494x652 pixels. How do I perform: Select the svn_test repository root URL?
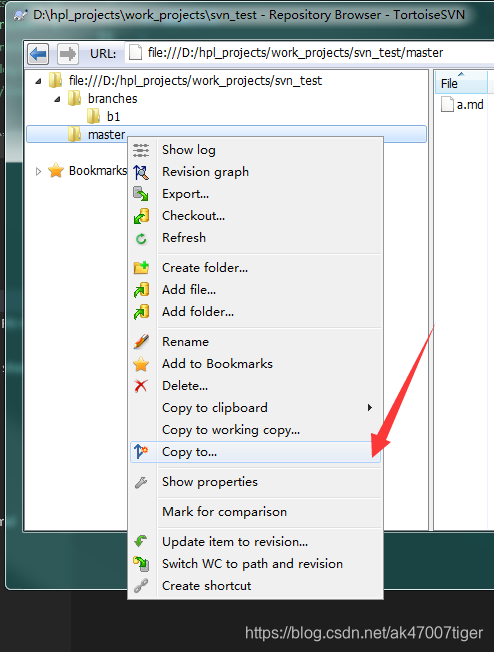(x=195, y=81)
